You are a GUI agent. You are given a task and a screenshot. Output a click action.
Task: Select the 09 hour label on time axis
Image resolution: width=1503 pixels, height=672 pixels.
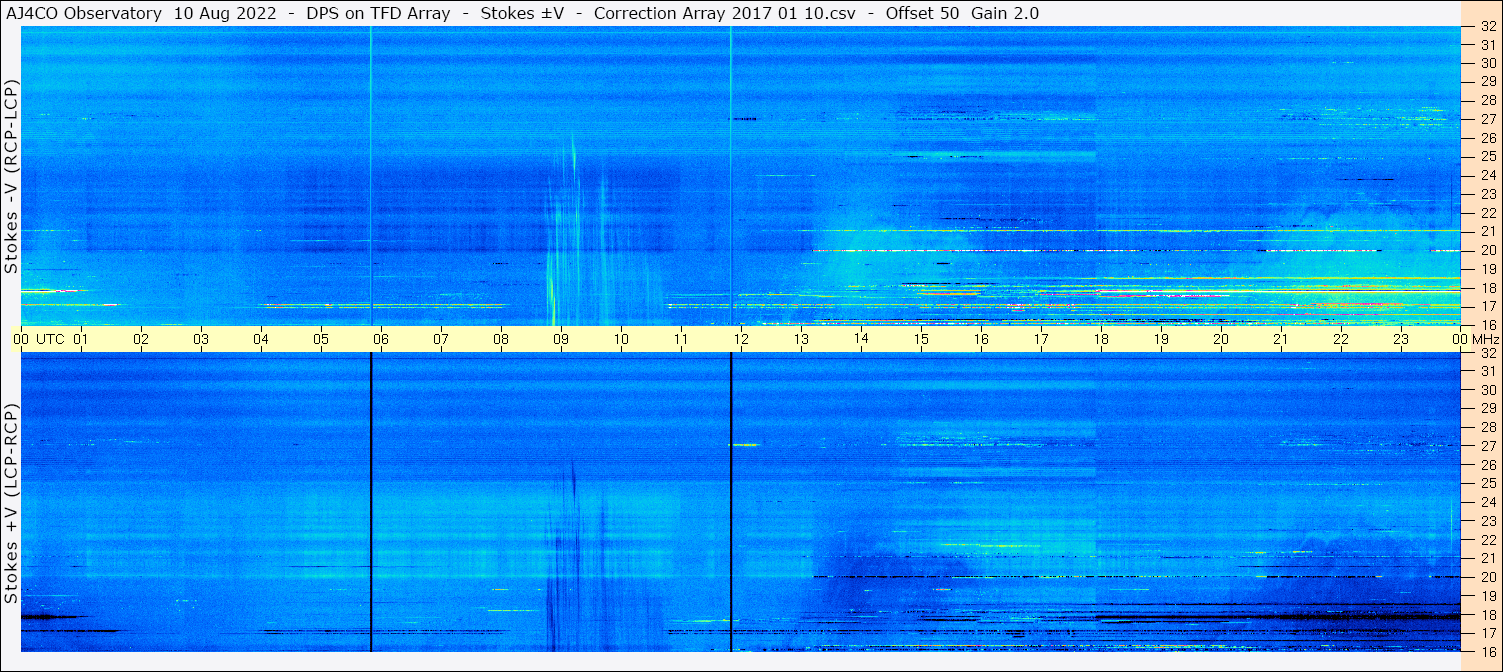point(561,339)
